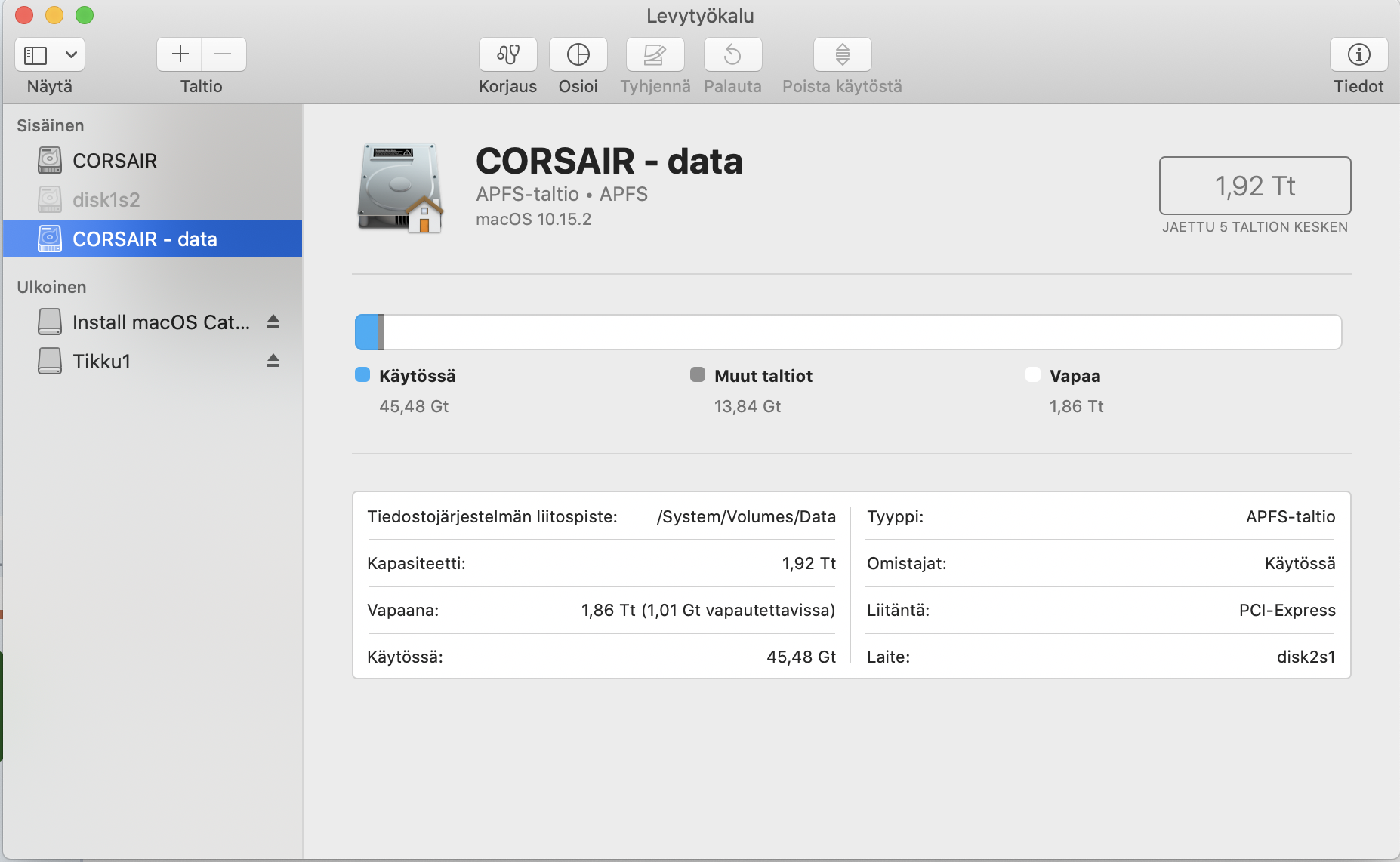Image resolution: width=1400 pixels, height=862 pixels.
Task: Click the disk2s1 device value
Action: point(1306,657)
